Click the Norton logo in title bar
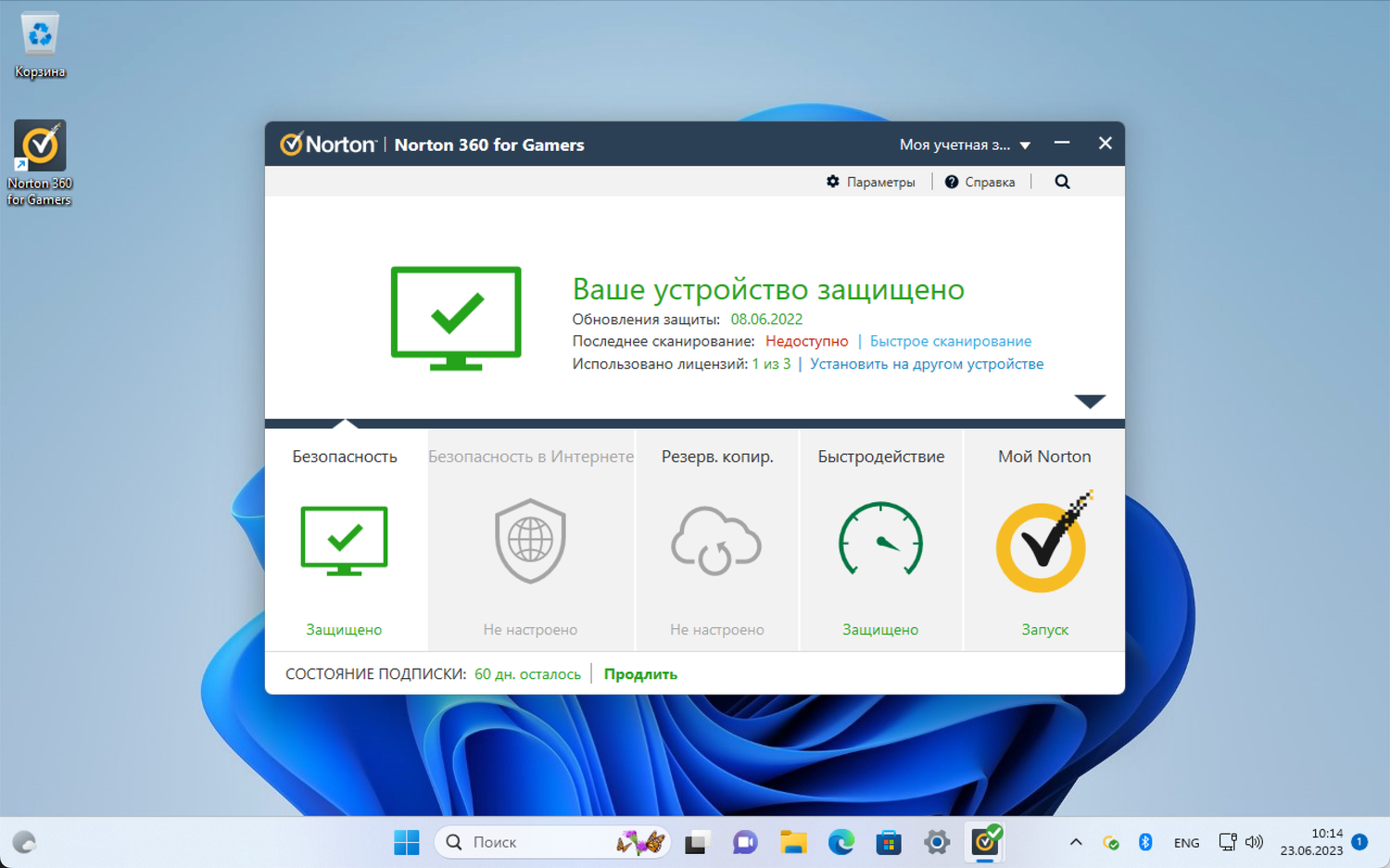 pos(328,145)
